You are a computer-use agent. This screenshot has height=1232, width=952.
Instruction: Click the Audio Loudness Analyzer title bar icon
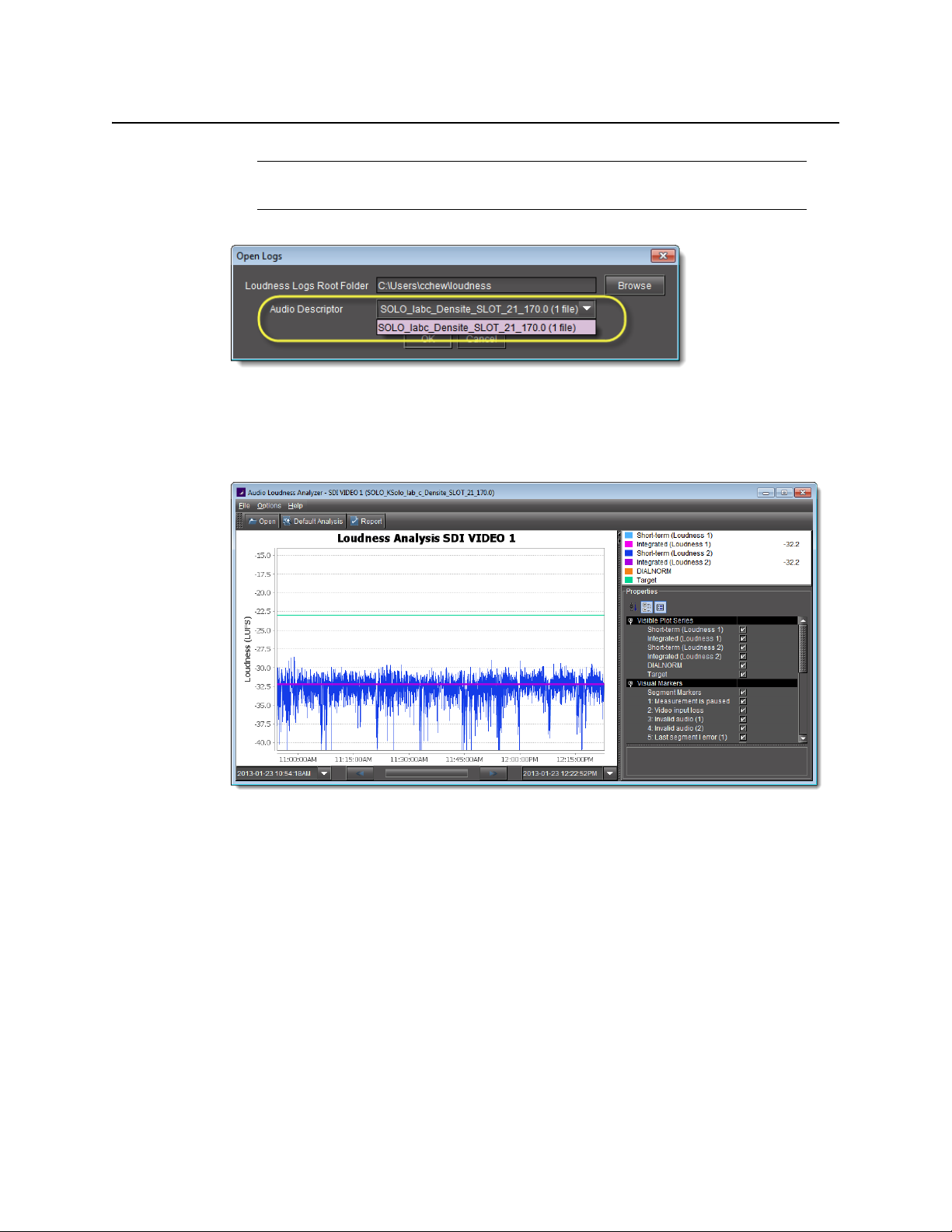pos(241,492)
